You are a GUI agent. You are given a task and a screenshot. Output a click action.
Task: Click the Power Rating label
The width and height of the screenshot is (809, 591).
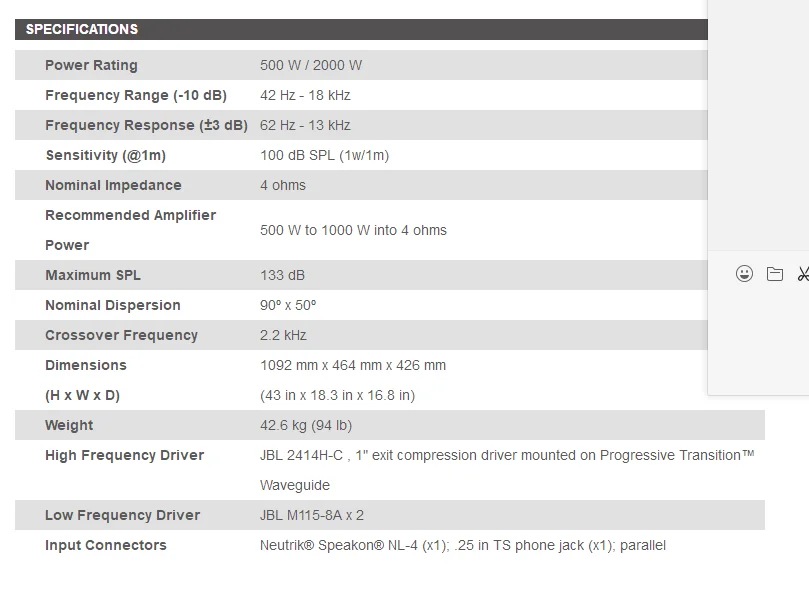pyautogui.click(x=91, y=65)
